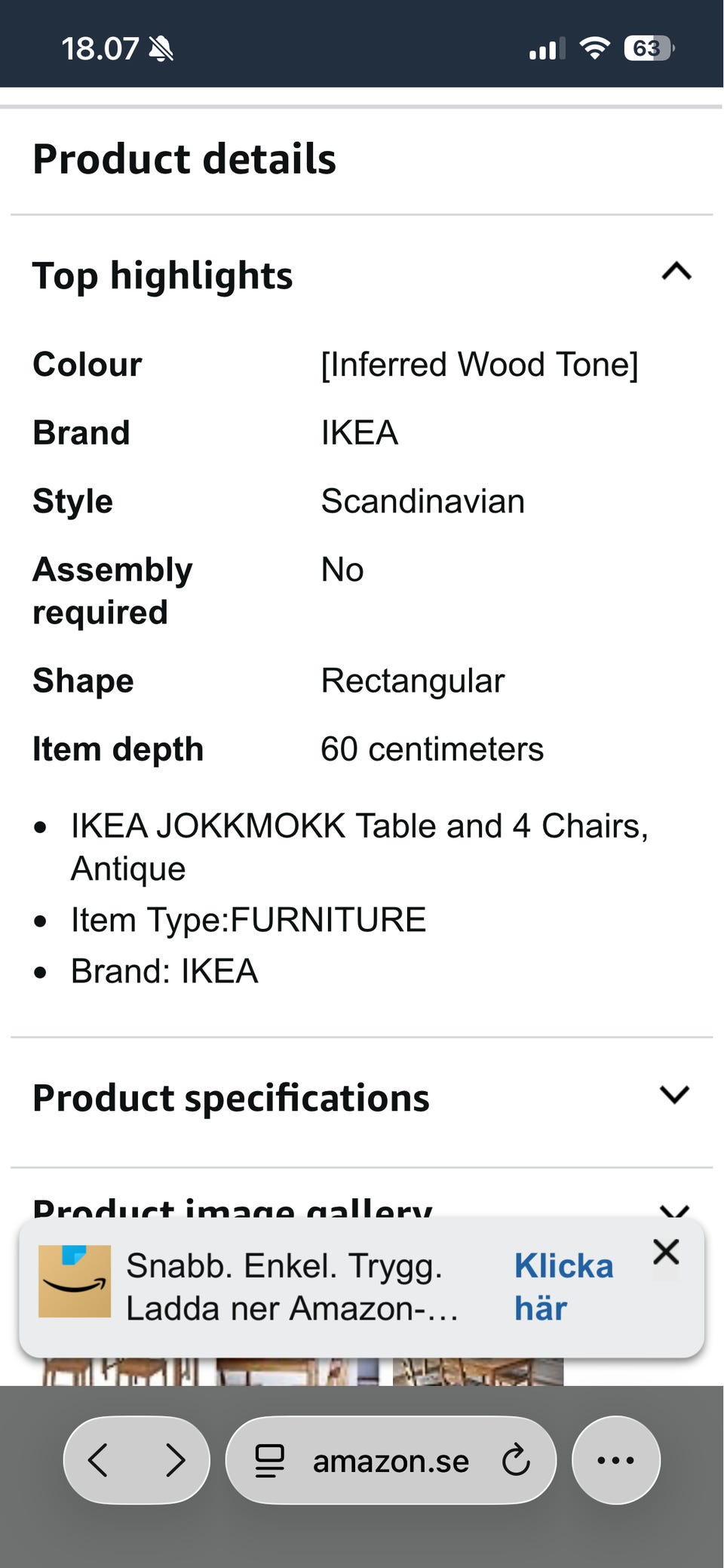Open the first product gallery thumbnail

pyautogui.click(x=120, y=1372)
